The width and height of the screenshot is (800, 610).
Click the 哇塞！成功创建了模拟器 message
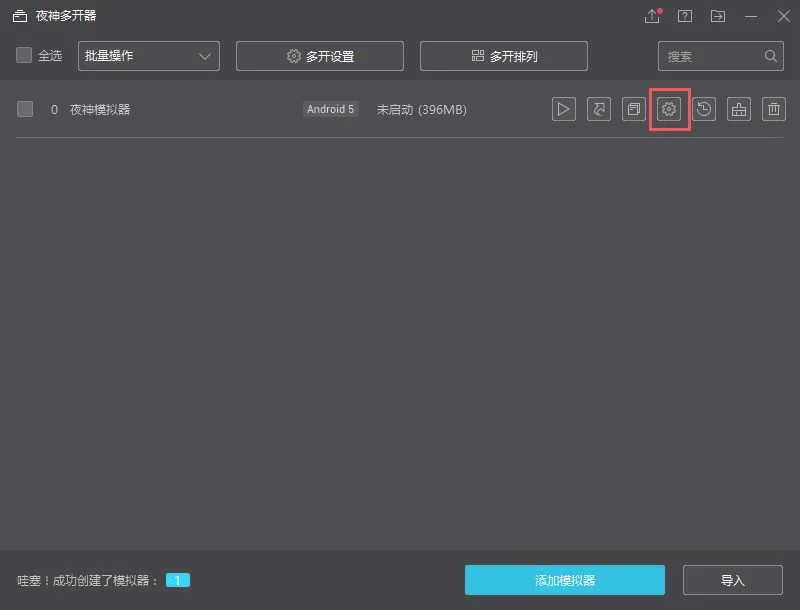[x=88, y=580]
